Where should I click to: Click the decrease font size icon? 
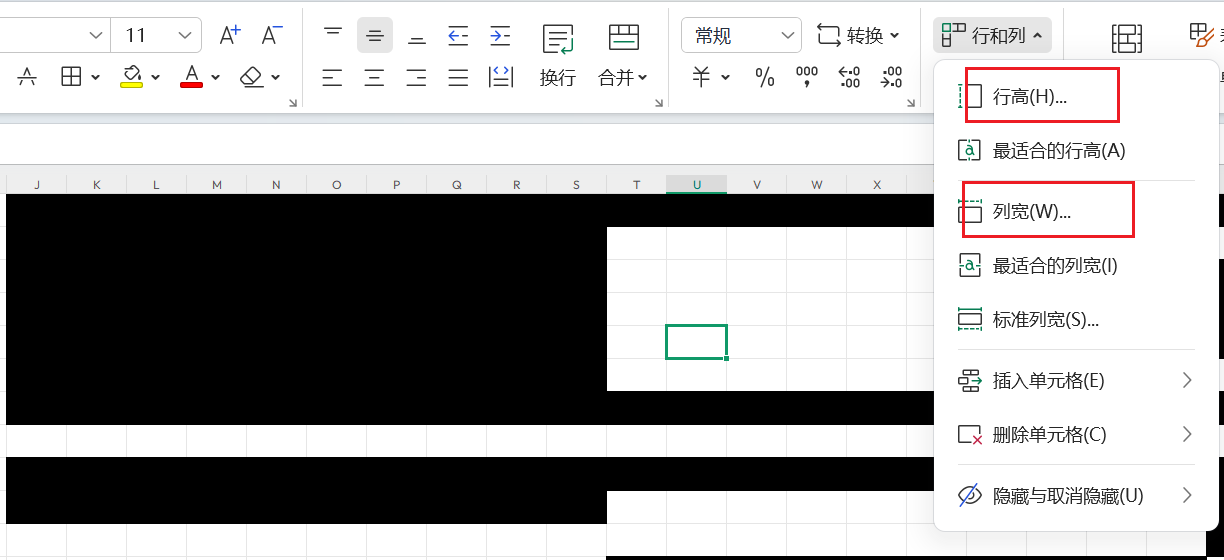272,36
